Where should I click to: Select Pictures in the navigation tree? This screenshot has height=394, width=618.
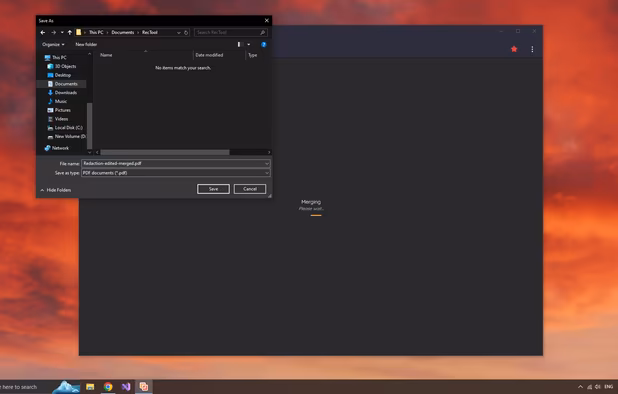(x=59, y=110)
